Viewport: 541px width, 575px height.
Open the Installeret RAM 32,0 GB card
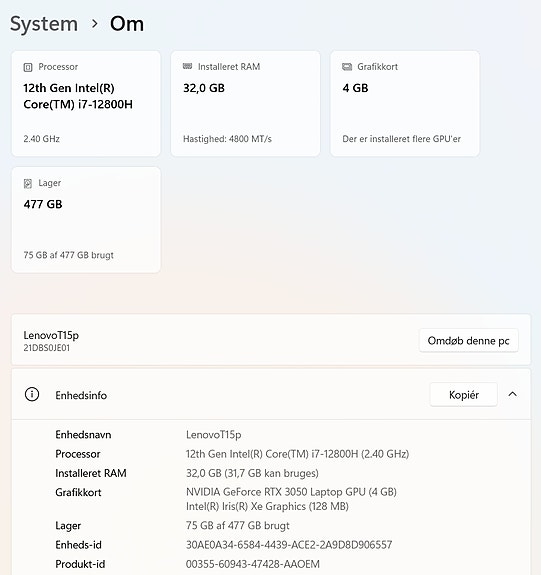click(245, 103)
